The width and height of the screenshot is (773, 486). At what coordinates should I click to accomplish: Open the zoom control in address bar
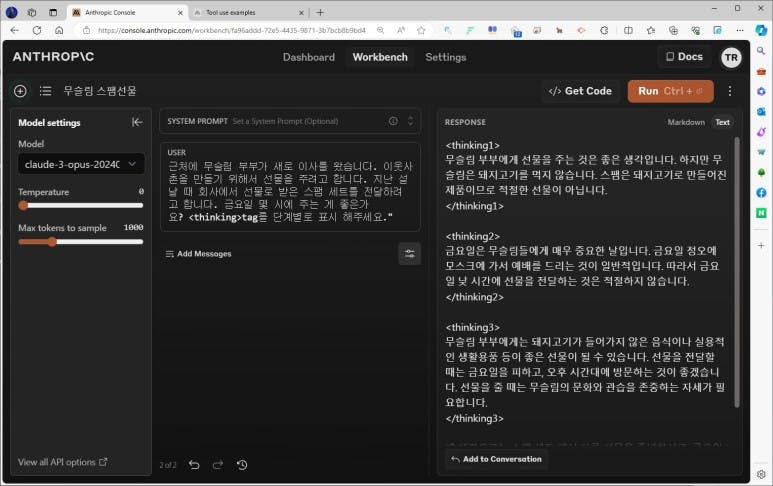pyautogui.click(x=381, y=31)
